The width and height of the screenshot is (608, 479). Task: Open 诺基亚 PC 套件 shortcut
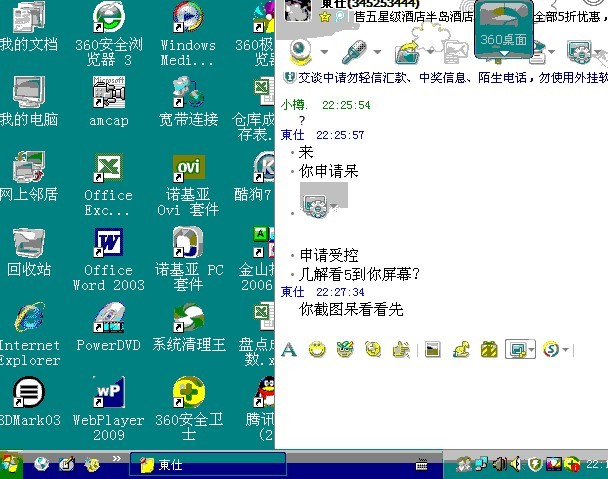(x=189, y=259)
